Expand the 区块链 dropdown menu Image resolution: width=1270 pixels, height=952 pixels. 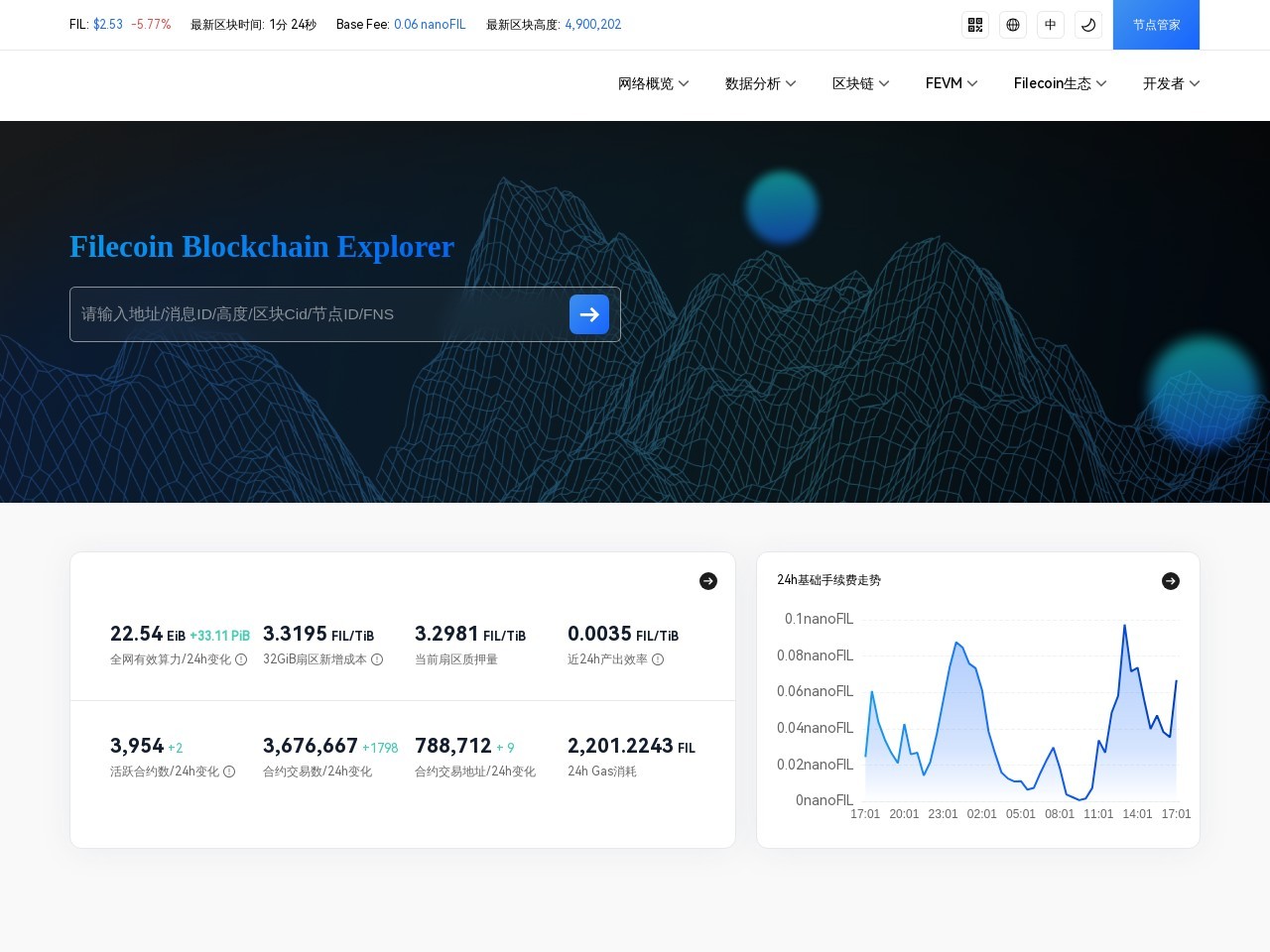pyautogui.click(x=860, y=84)
